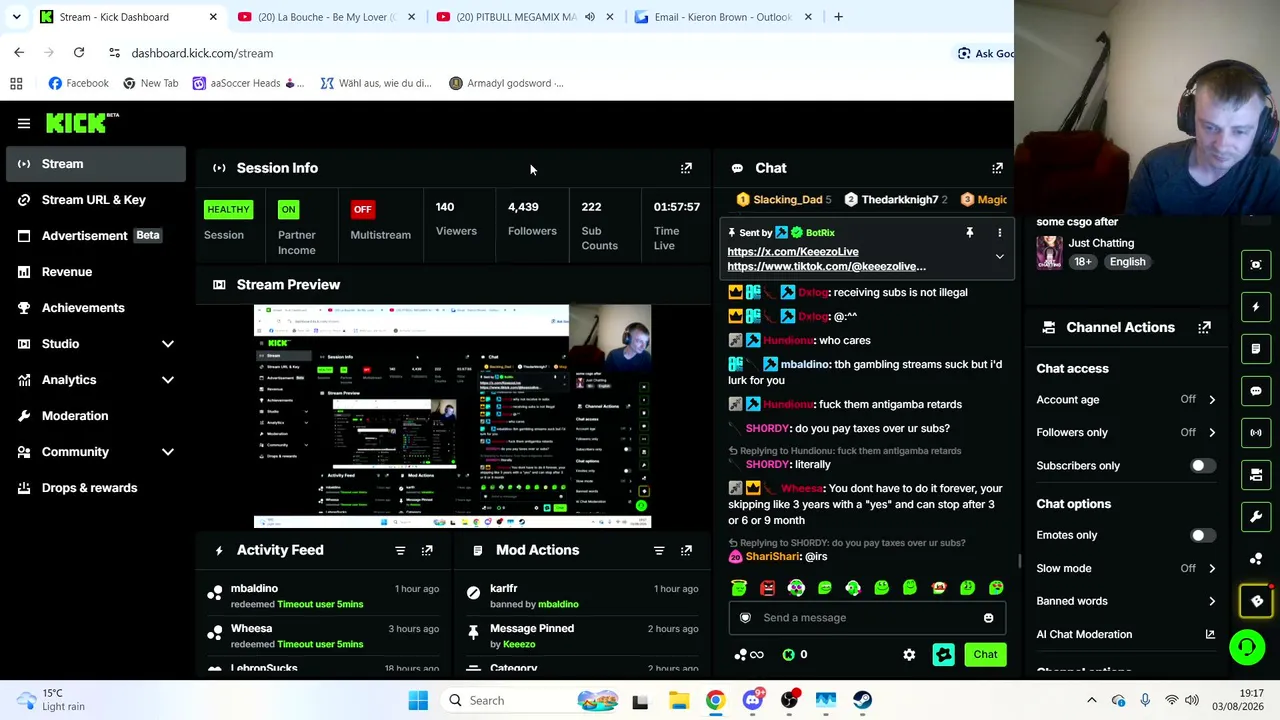This screenshot has height=720, width=1280.
Task: Open Google Chrome from the taskbar
Action: click(715, 700)
